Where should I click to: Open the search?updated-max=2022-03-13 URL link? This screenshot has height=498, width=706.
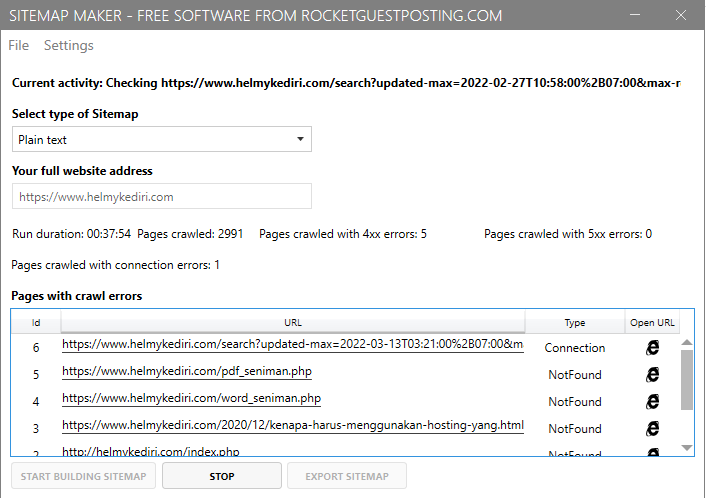tap(293, 344)
